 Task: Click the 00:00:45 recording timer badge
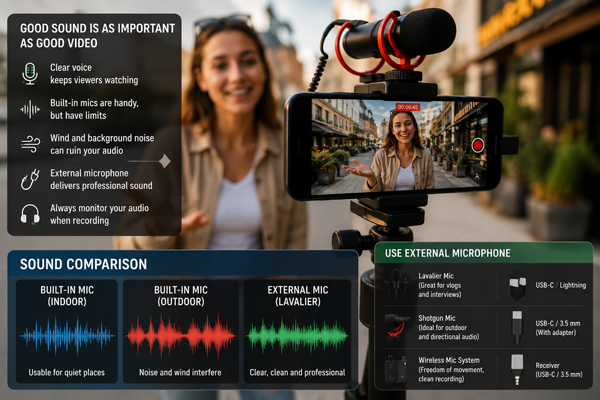pos(408,107)
